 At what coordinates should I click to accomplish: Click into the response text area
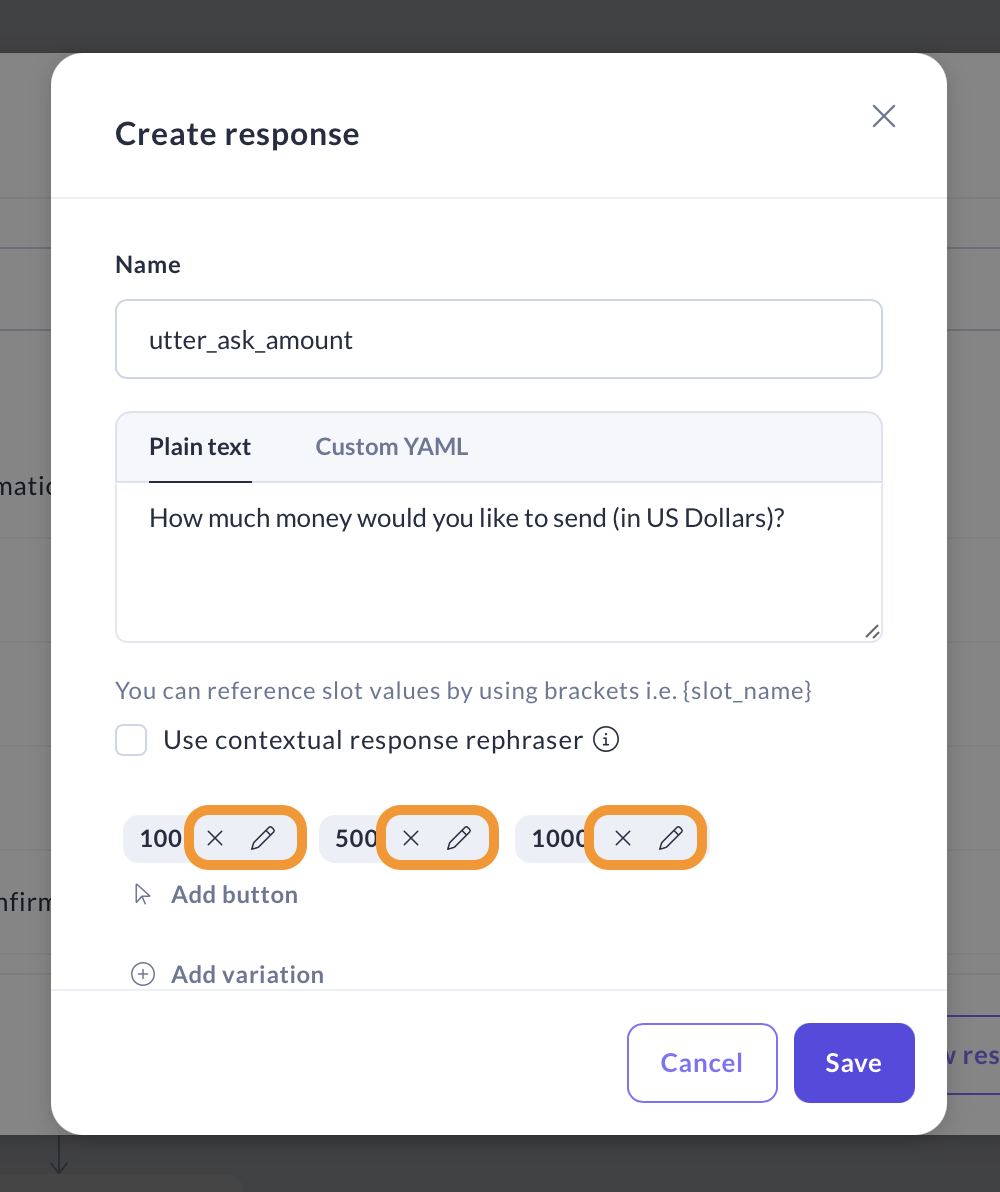498,570
